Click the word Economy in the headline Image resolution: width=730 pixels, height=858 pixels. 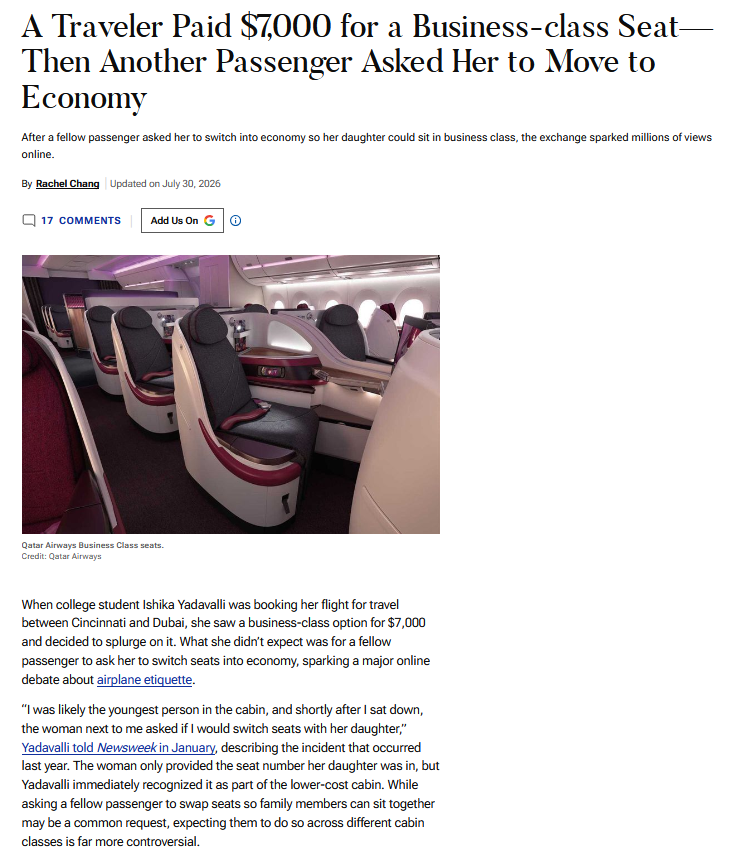pos(84,98)
